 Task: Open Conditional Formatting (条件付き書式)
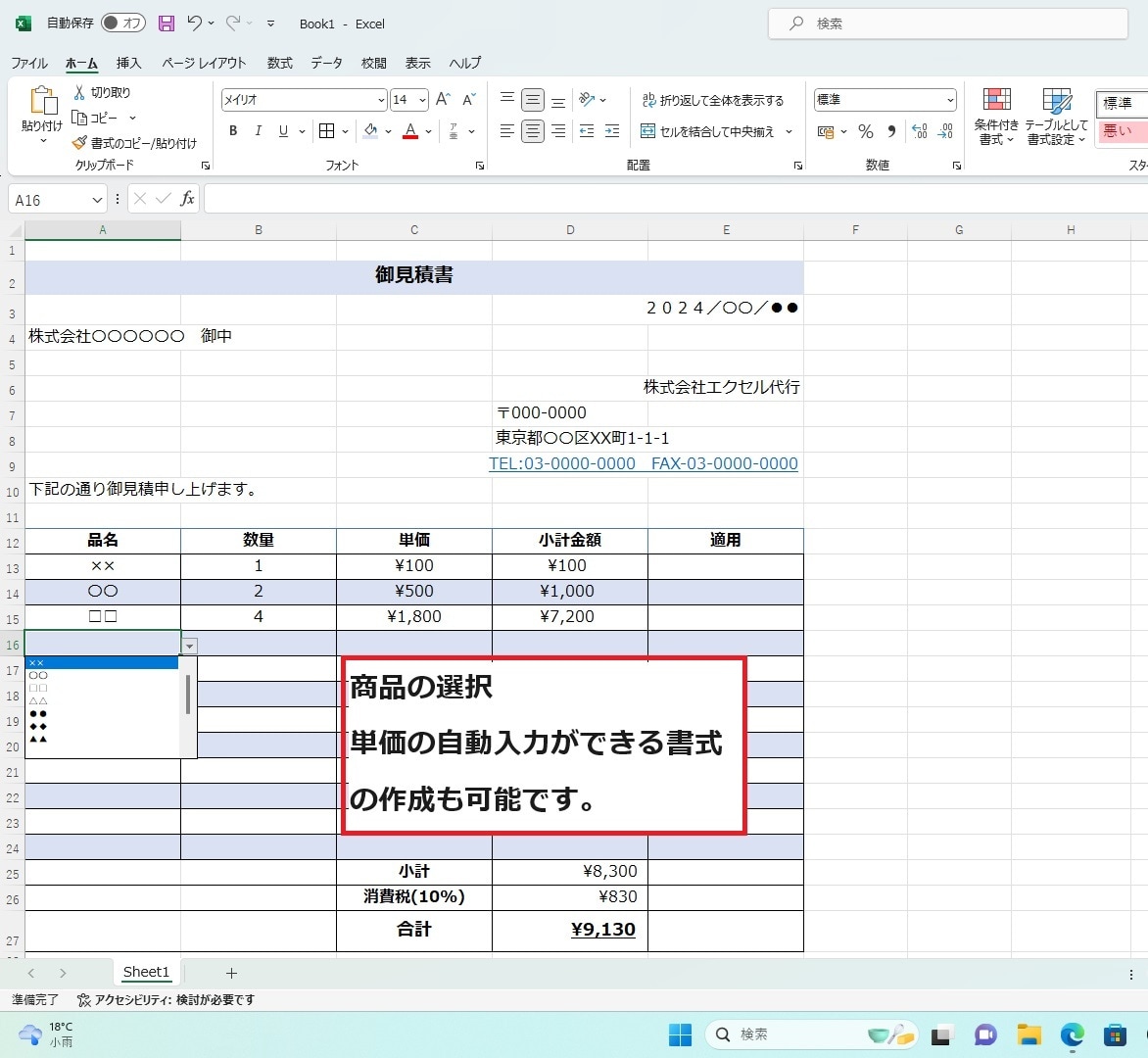996,118
